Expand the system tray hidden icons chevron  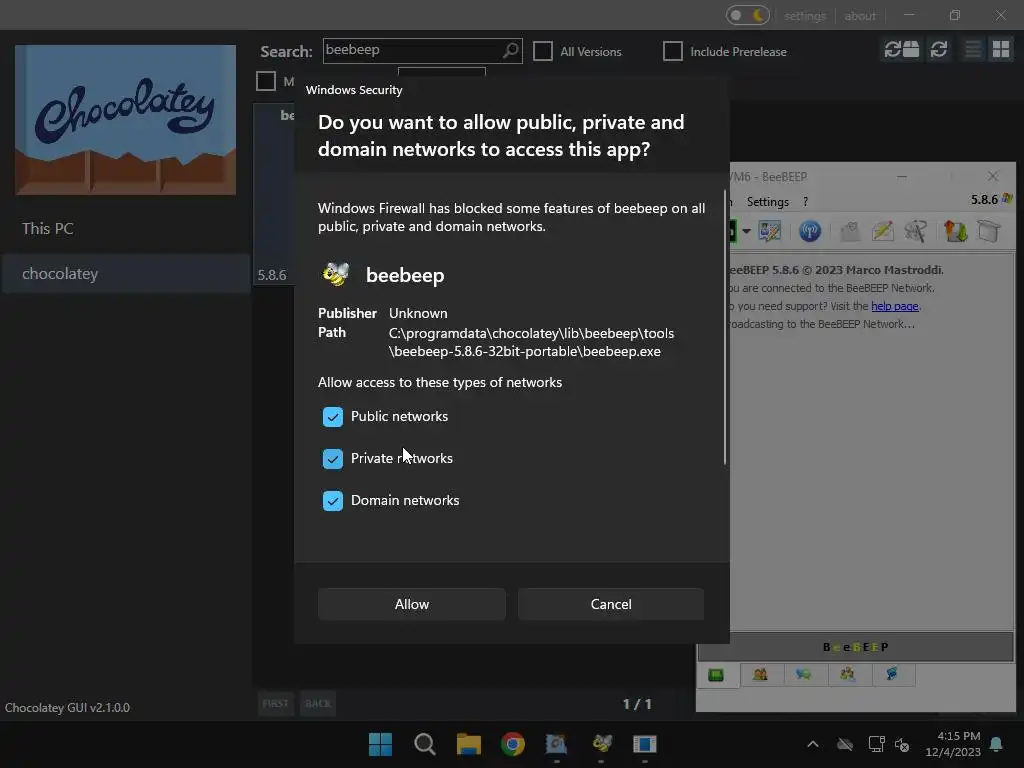tap(813, 744)
